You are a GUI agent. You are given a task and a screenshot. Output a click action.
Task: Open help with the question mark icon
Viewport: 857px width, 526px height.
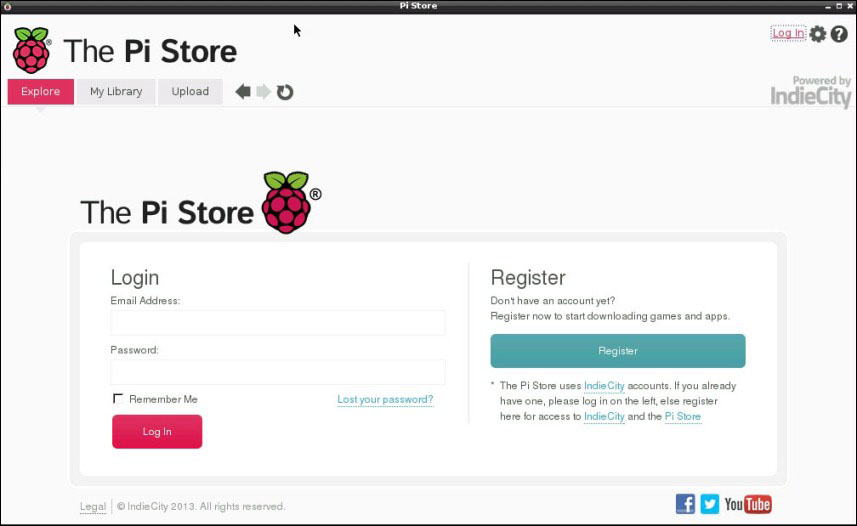[839, 34]
